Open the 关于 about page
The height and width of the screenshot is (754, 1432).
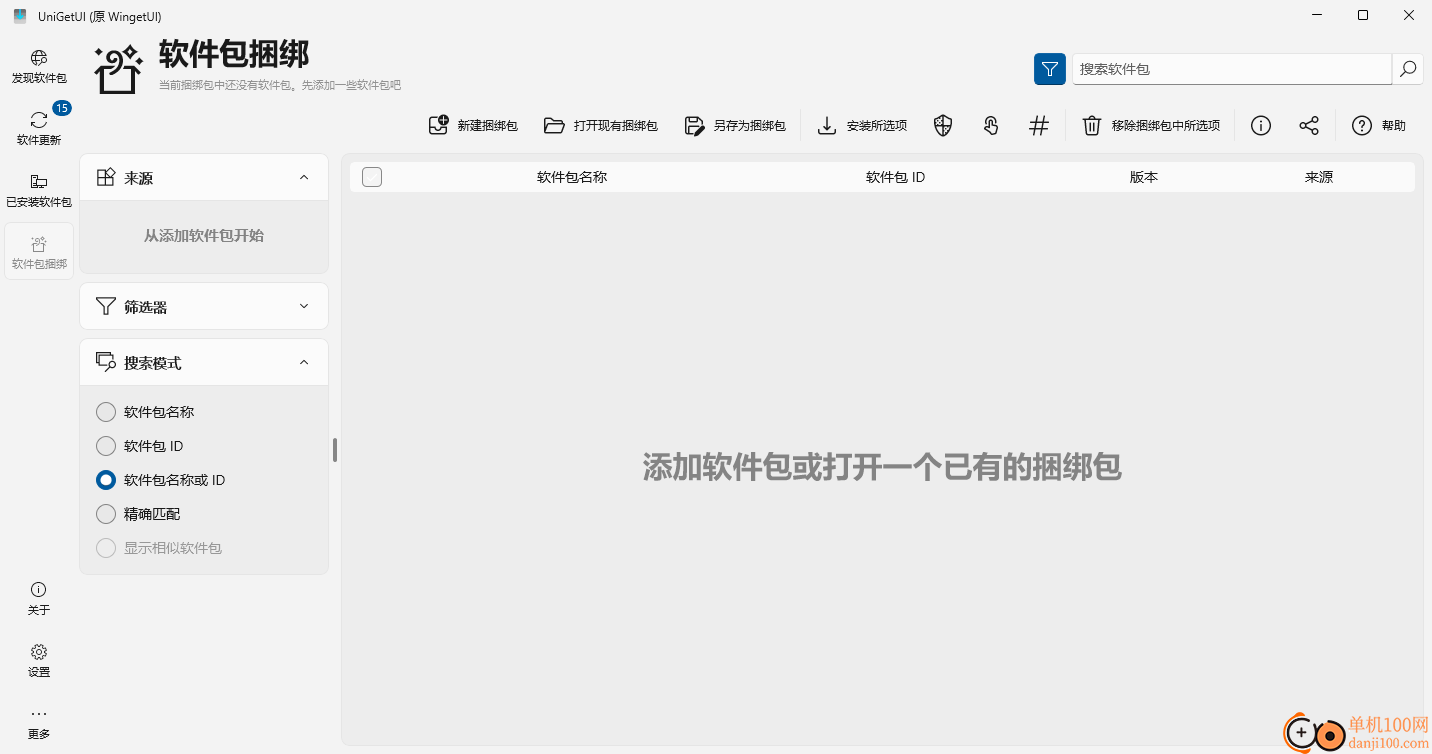pos(39,598)
